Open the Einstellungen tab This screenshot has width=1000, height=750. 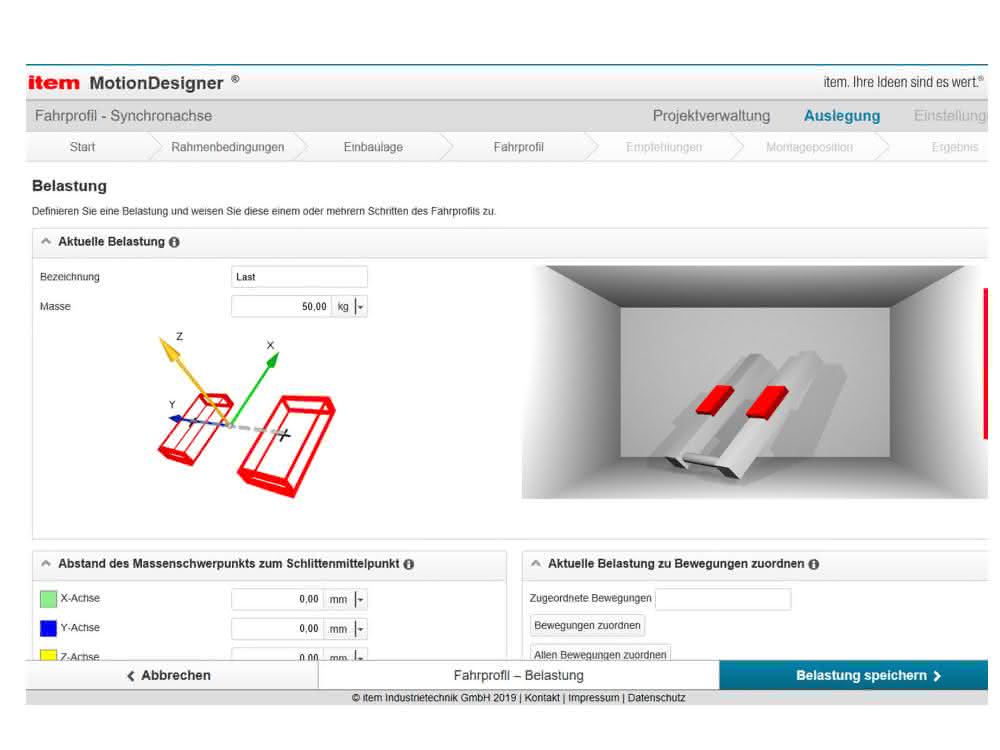(x=950, y=116)
